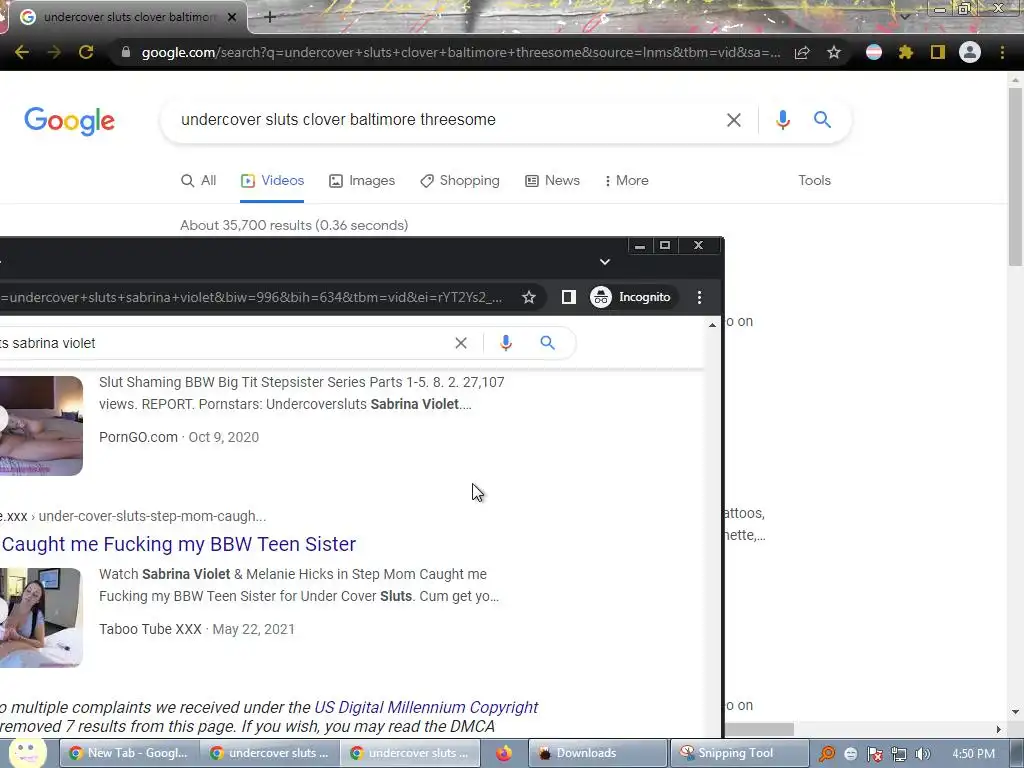Image resolution: width=1024 pixels, height=768 pixels.
Task: Bookmark the page in the main Chrome window
Action: [834, 52]
